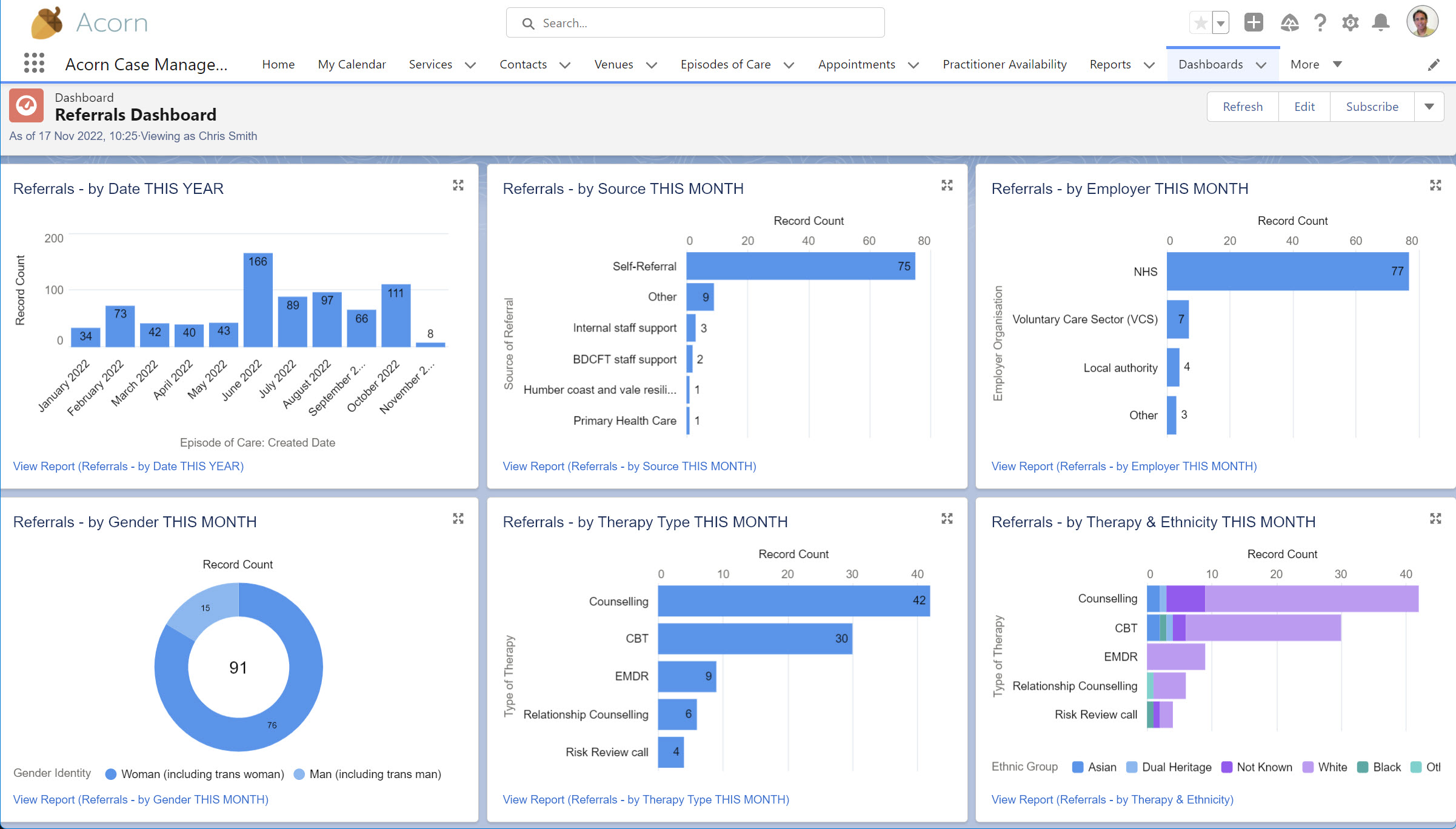1456x829 pixels.
Task: Toggle the Woman legend item in the Gender chart
Action: tap(202, 774)
